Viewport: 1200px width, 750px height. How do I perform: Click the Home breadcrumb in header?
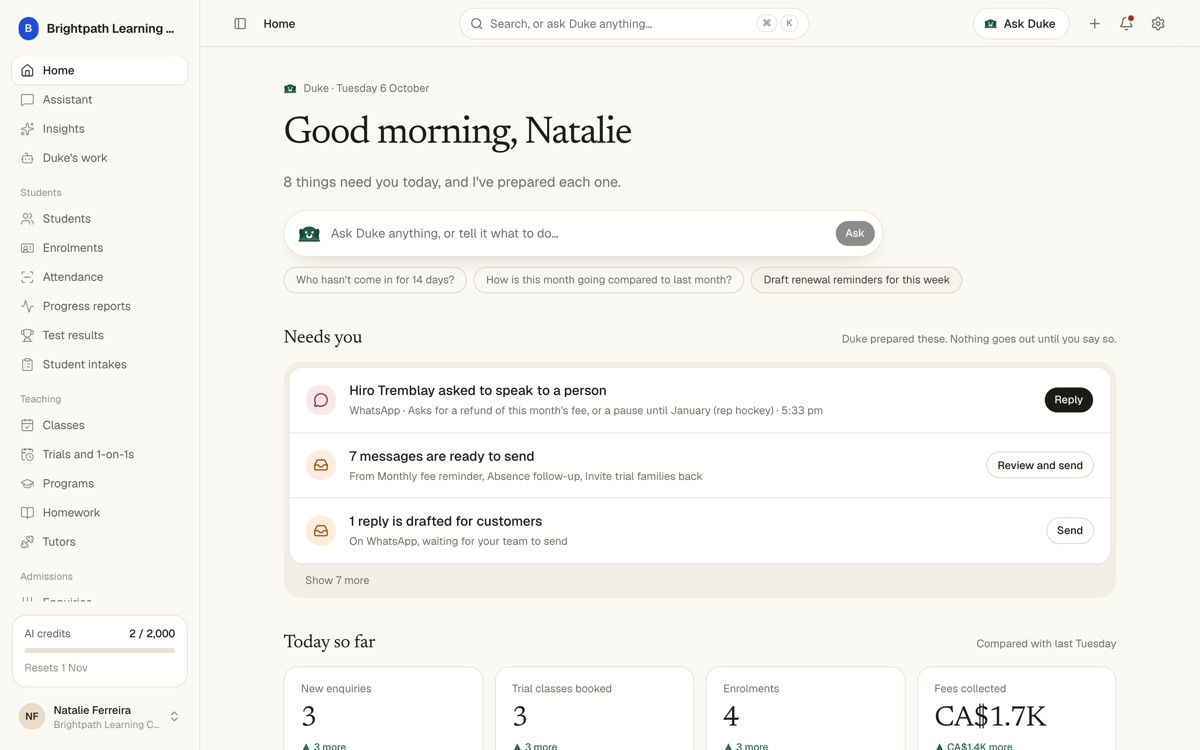[279, 24]
